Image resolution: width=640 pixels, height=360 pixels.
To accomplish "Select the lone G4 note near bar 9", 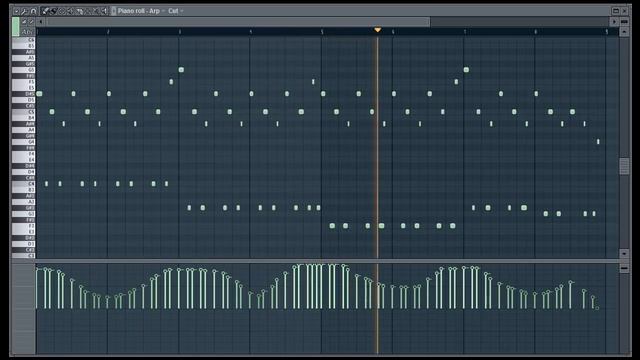I will (x=598, y=142).
